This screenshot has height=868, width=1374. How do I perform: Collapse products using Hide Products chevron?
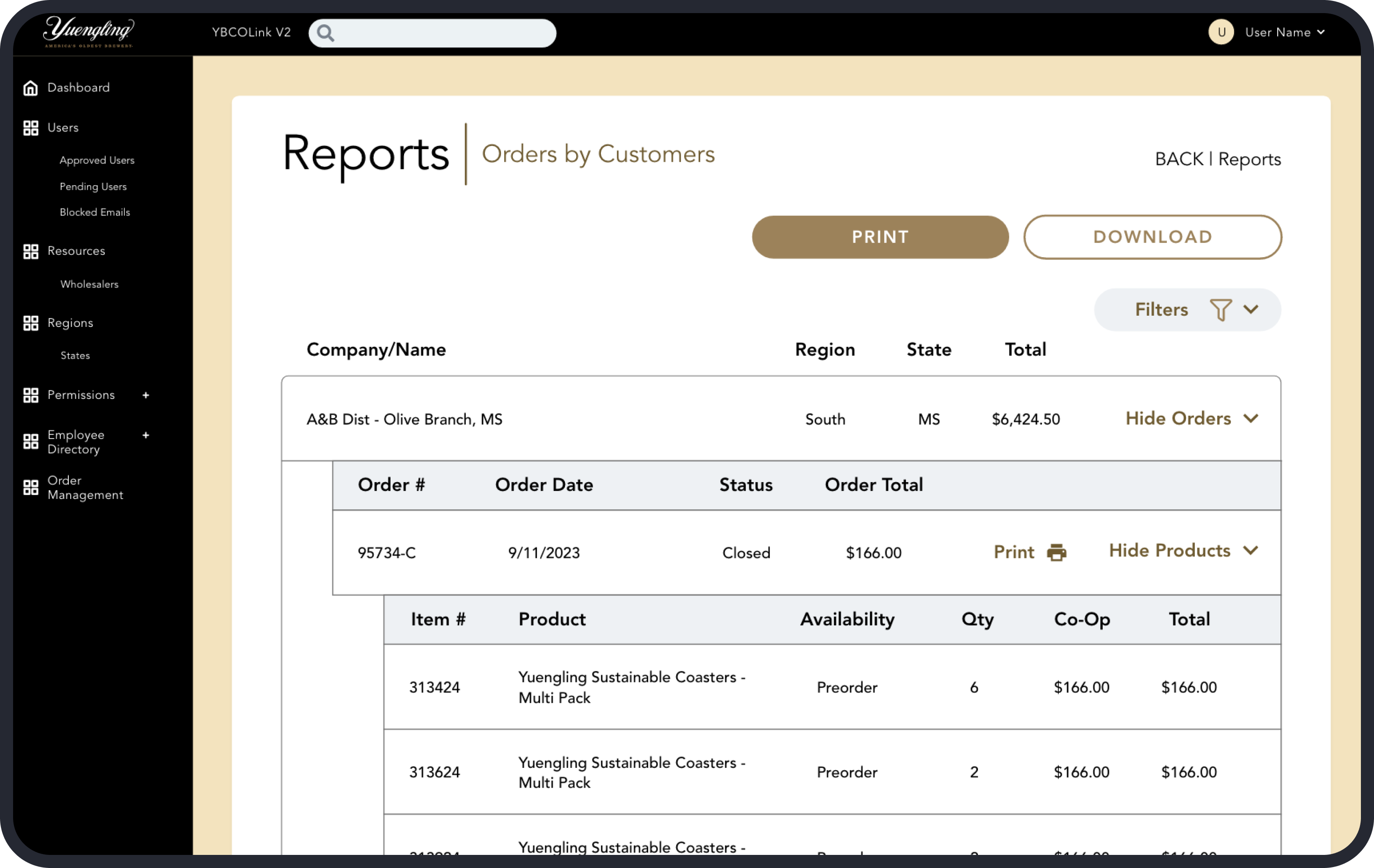(x=1251, y=551)
